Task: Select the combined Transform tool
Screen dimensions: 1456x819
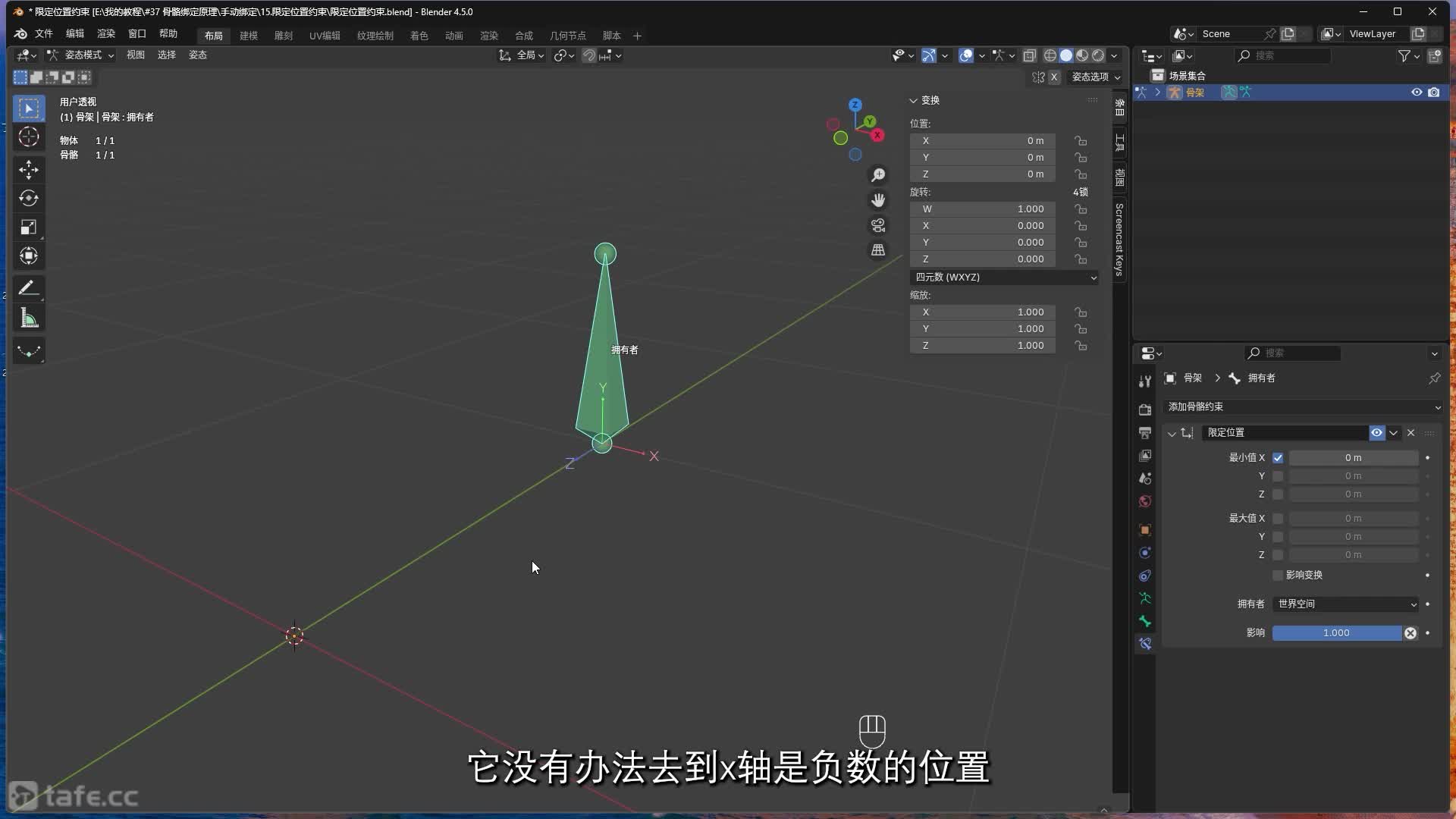Action: 29,256
